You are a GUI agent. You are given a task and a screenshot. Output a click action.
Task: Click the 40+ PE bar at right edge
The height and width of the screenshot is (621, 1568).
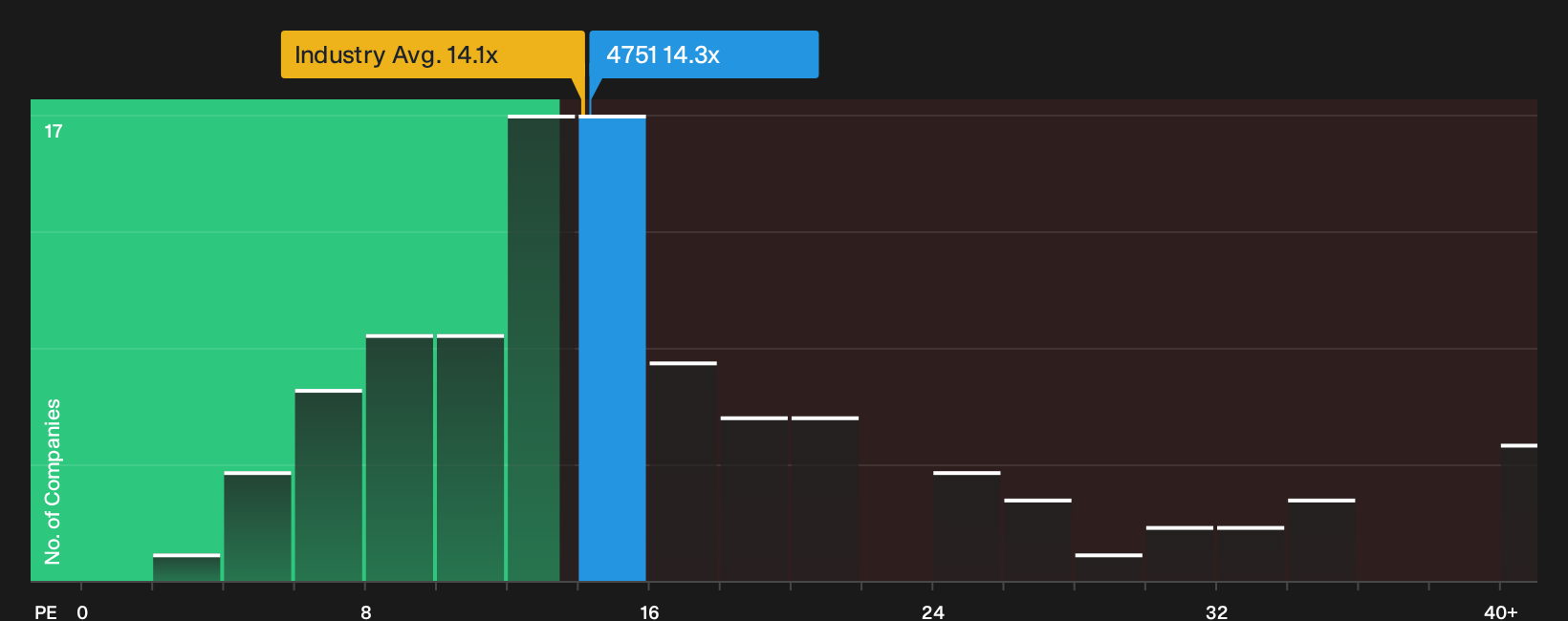pos(1518,513)
